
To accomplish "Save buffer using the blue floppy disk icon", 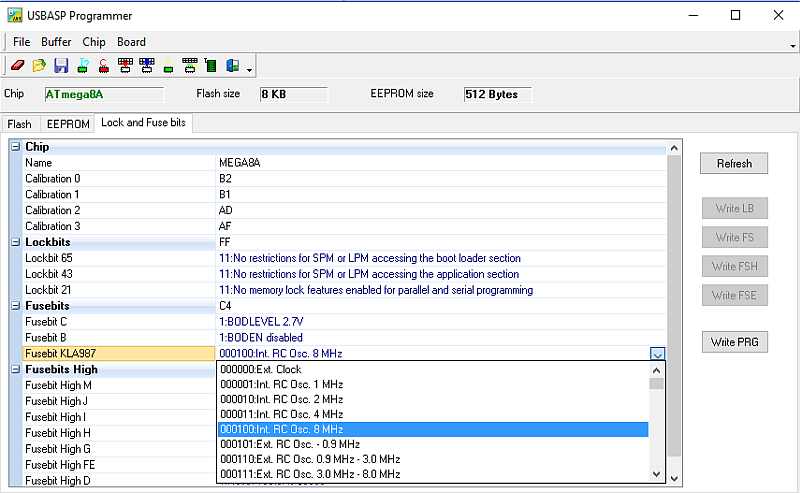I will [x=61, y=65].
